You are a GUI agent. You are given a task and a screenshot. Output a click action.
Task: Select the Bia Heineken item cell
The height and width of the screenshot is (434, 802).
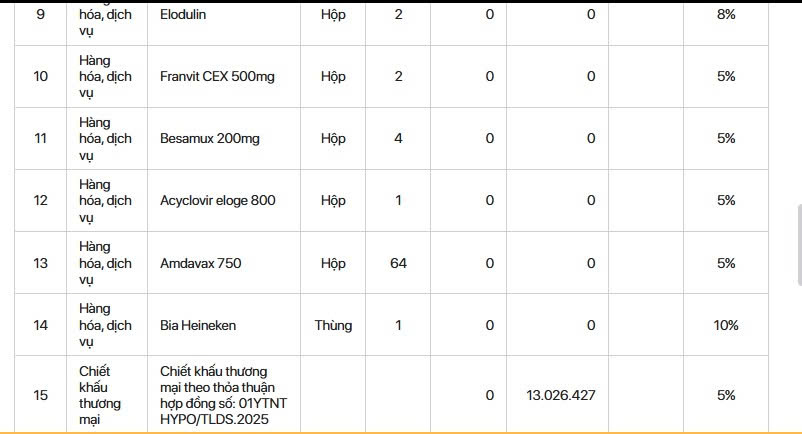tap(198, 325)
